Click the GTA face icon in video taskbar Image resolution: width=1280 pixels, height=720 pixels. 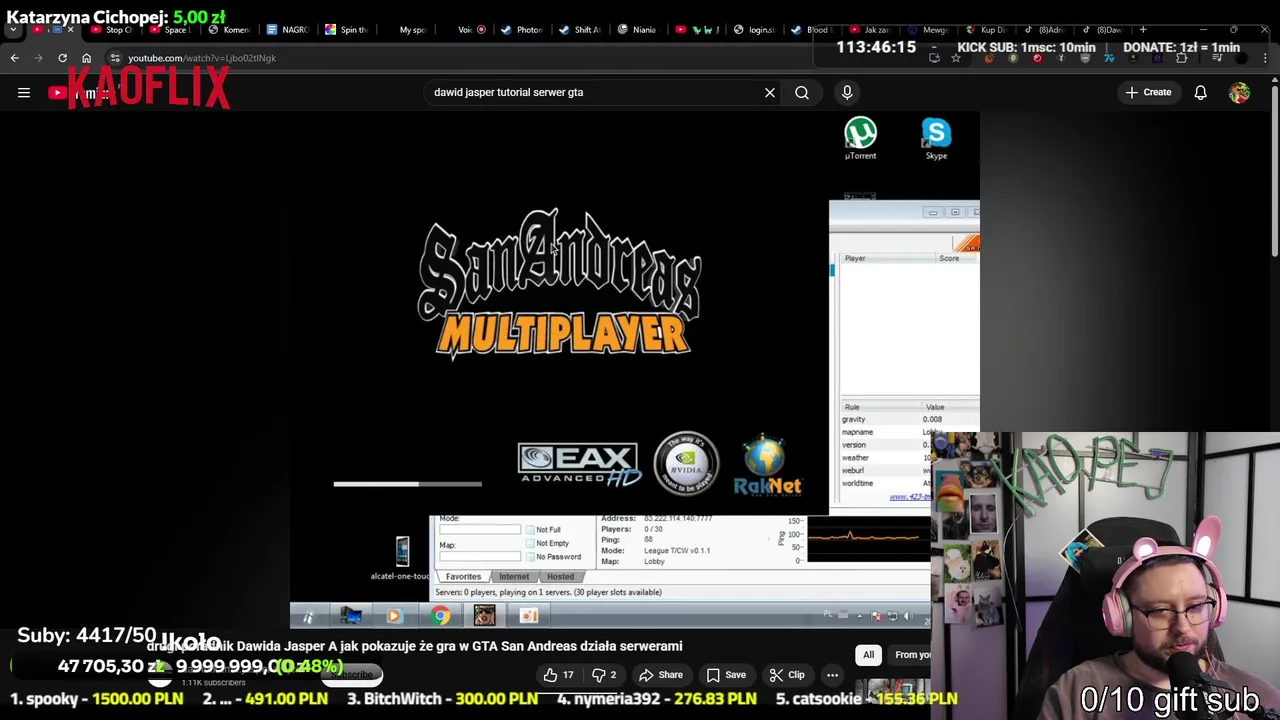[484, 616]
